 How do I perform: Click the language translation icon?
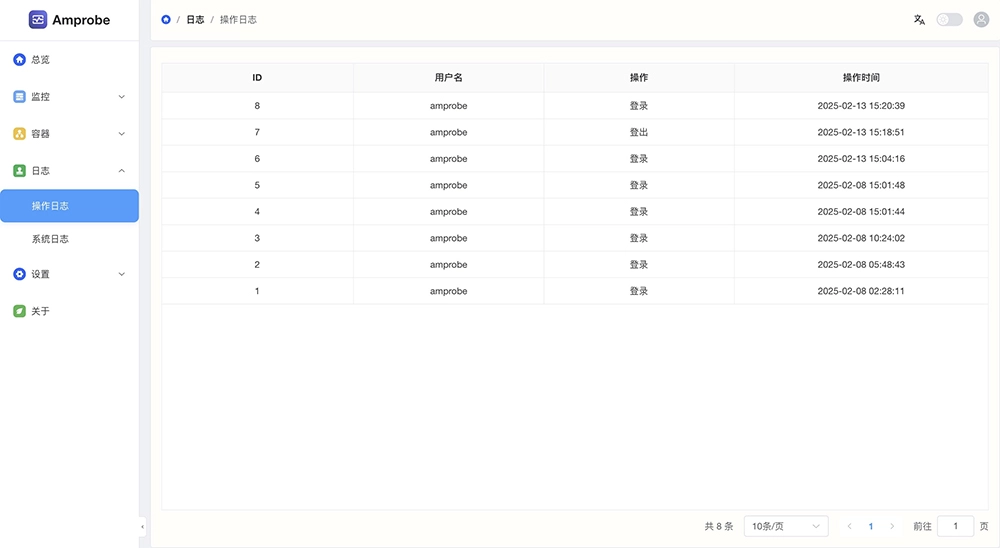919,20
